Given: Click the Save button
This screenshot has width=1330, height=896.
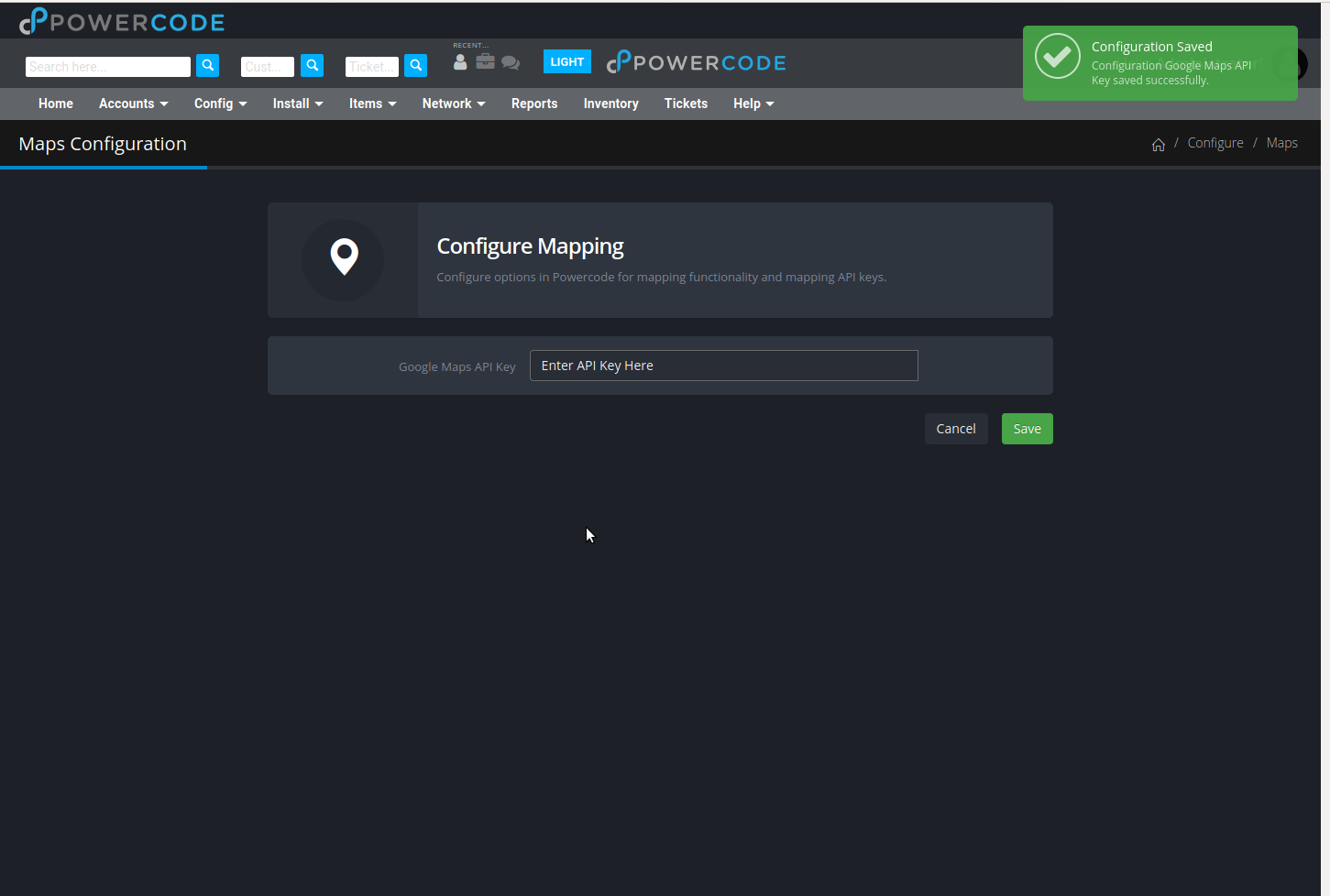Looking at the screenshot, I should coord(1028,429).
